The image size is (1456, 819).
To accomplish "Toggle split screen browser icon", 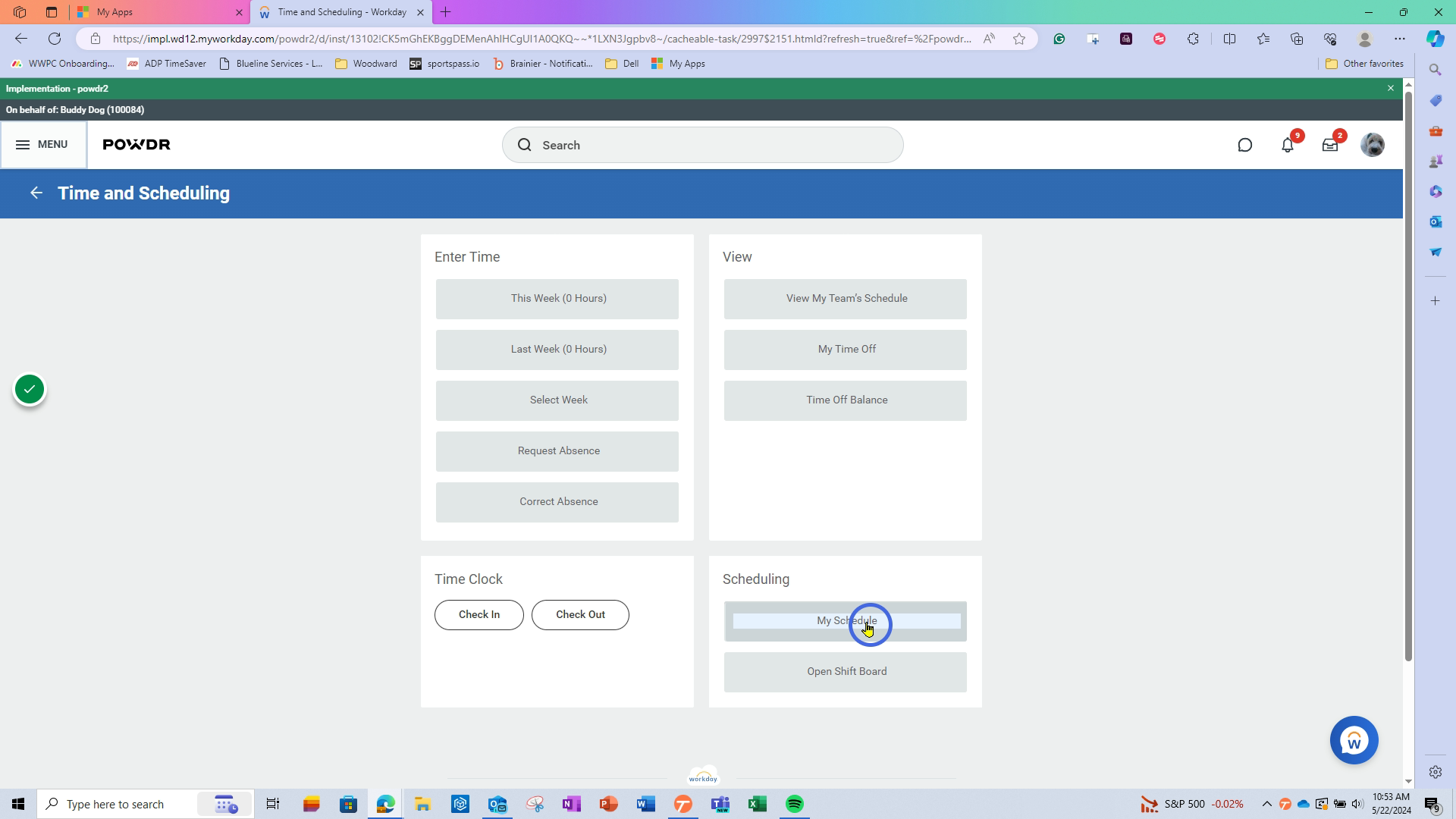I will pyautogui.click(x=1230, y=39).
